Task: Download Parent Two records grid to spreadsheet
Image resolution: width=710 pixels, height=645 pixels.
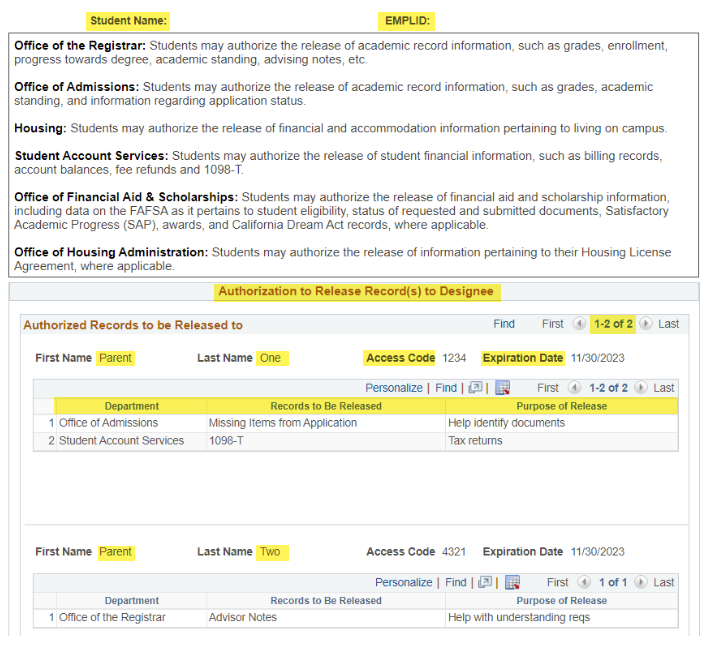Action: pyautogui.click(x=512, y=582)
